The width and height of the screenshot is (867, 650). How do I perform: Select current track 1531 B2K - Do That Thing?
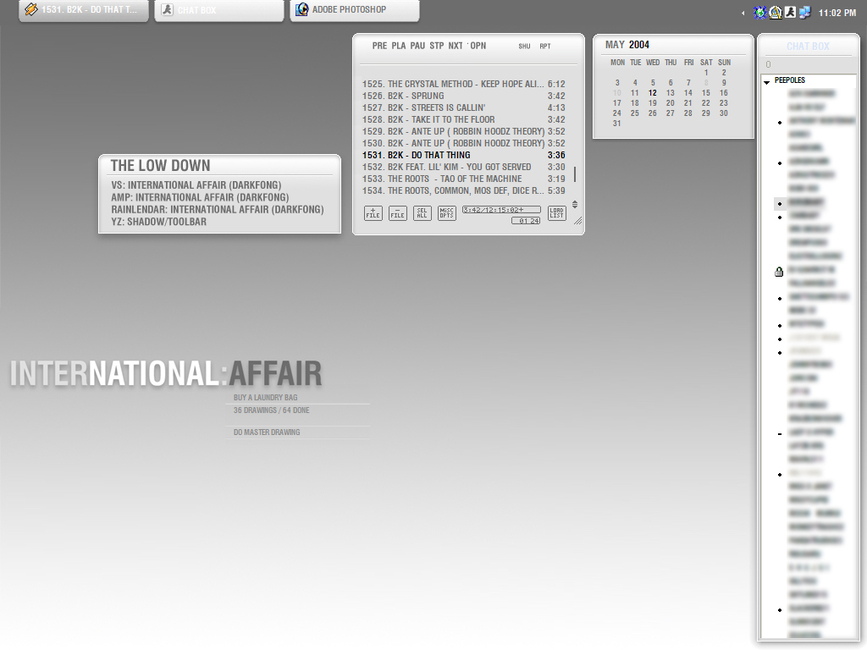click(463, 155)
